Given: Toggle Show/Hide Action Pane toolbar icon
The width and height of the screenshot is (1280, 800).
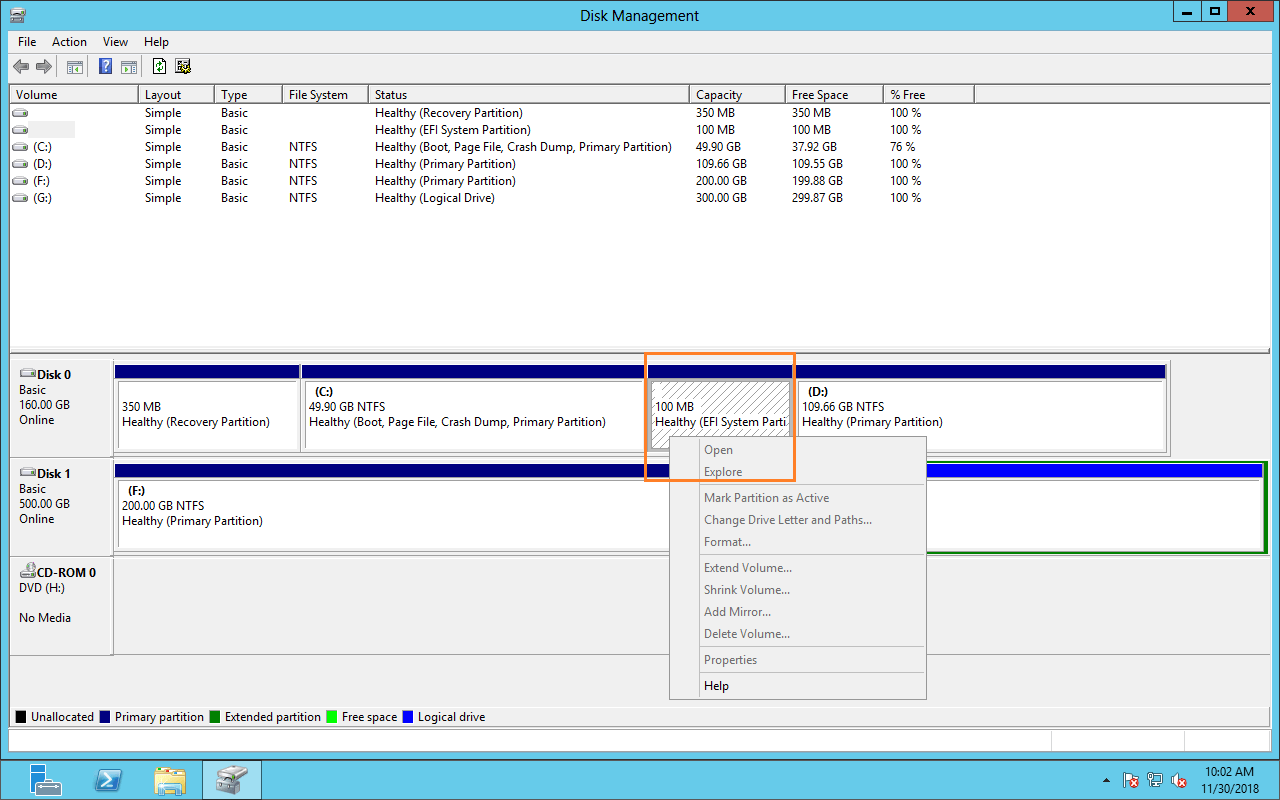Looking at the screenshot, I should pyautogui.click(x=129, y=67).
